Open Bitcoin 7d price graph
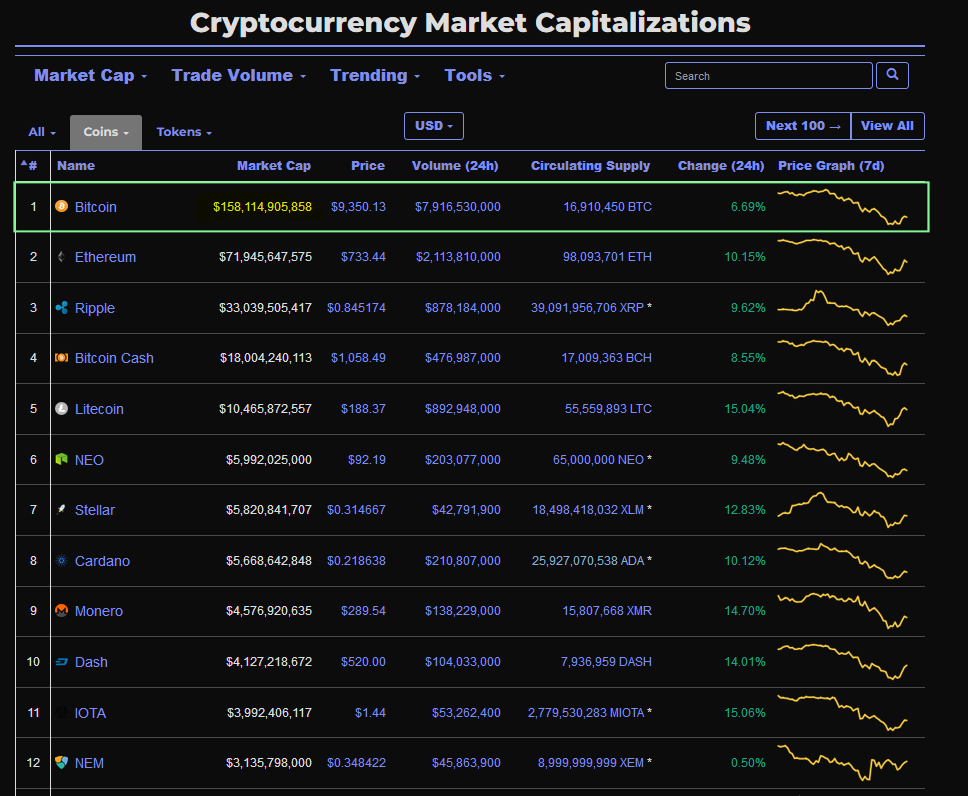This screenshot has width=968, height=796. pyautogui.click(x=843, y=207)
